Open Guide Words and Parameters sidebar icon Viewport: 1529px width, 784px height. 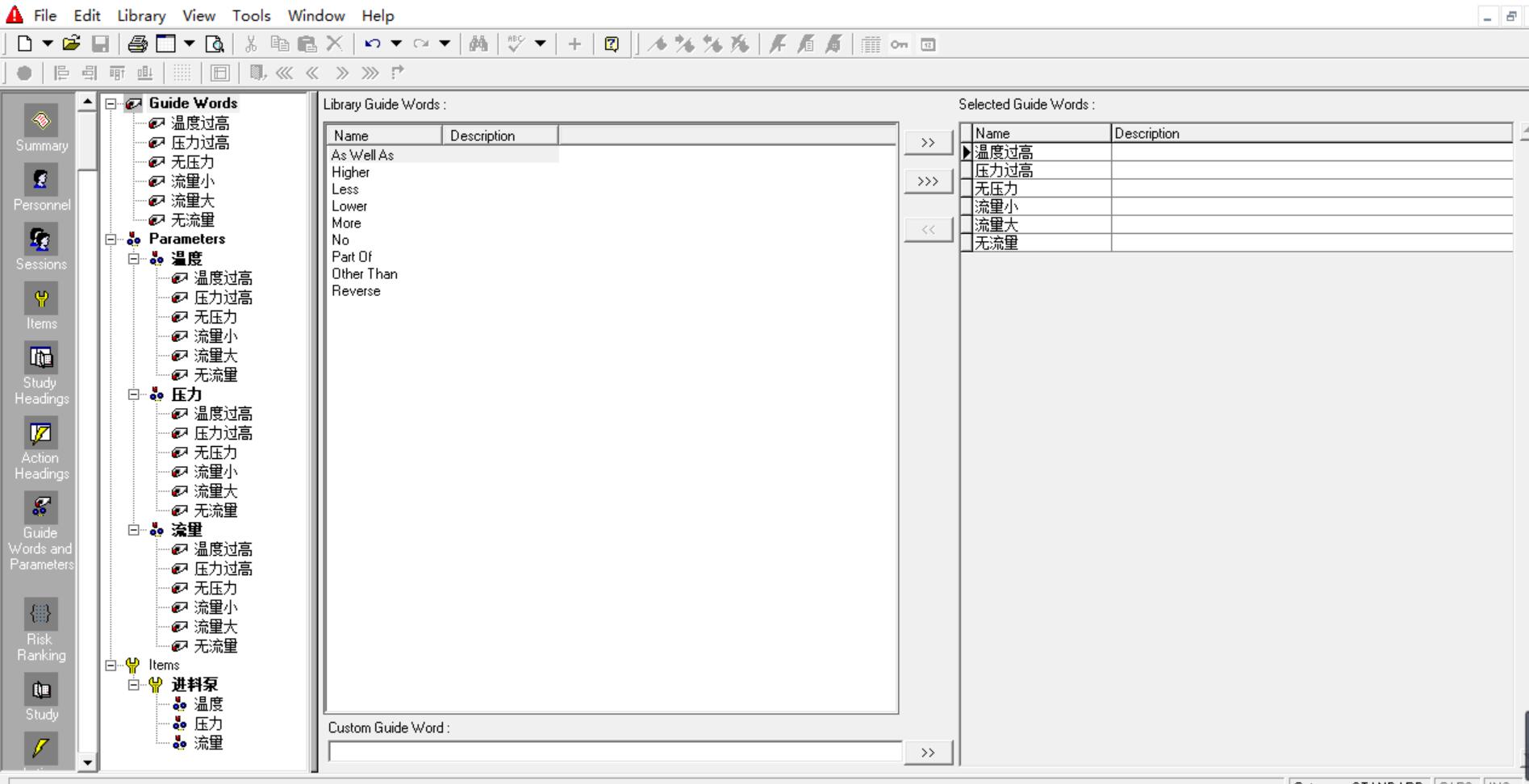pyautogui.click(x=41, y=532)
